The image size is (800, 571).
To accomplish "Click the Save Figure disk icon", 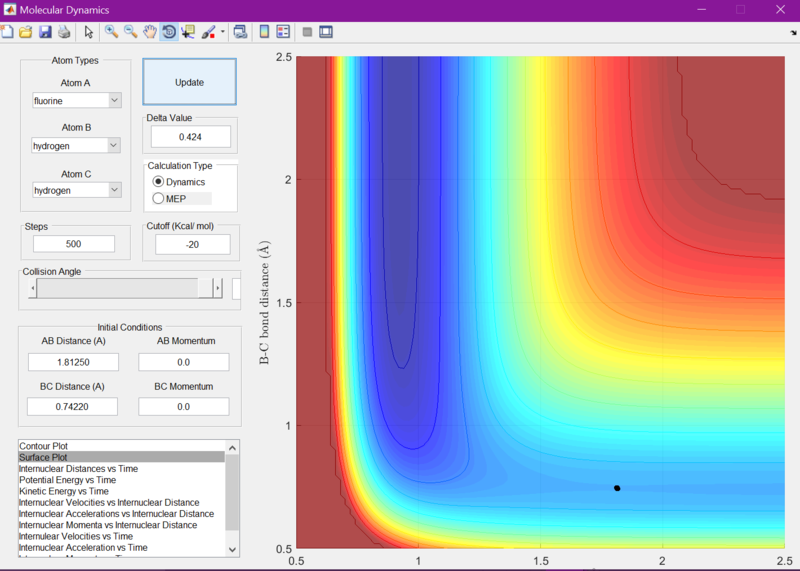I will tap(45, 32).
